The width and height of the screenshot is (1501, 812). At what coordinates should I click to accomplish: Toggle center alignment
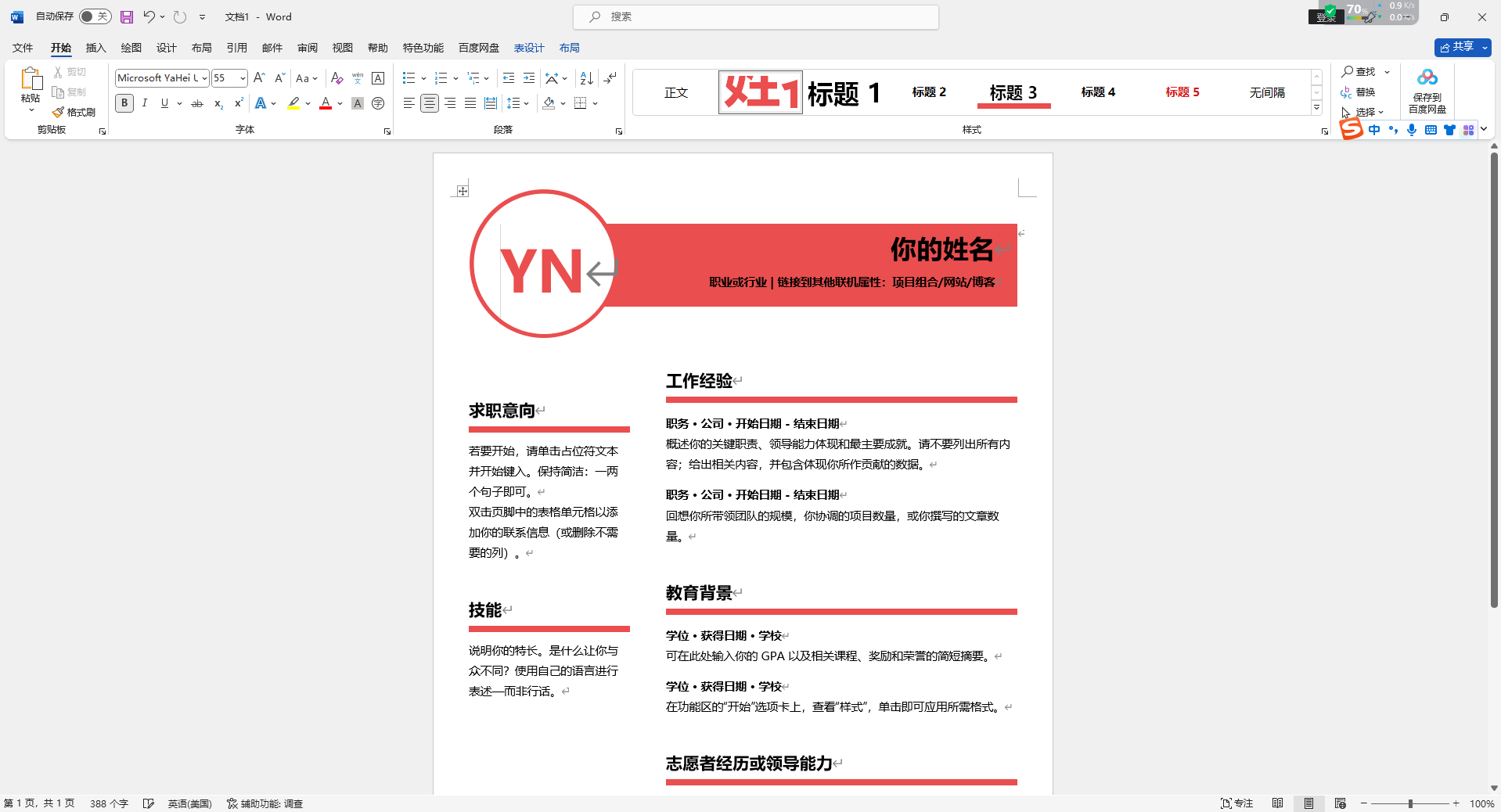click(430, 103)
